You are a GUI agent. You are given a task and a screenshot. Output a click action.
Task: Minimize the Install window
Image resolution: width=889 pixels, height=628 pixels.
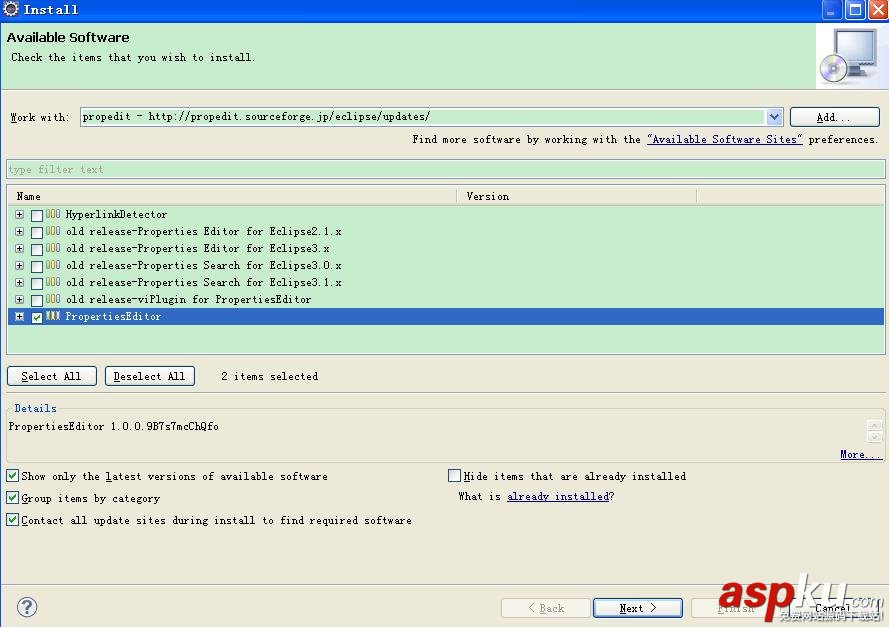(832, 10)
